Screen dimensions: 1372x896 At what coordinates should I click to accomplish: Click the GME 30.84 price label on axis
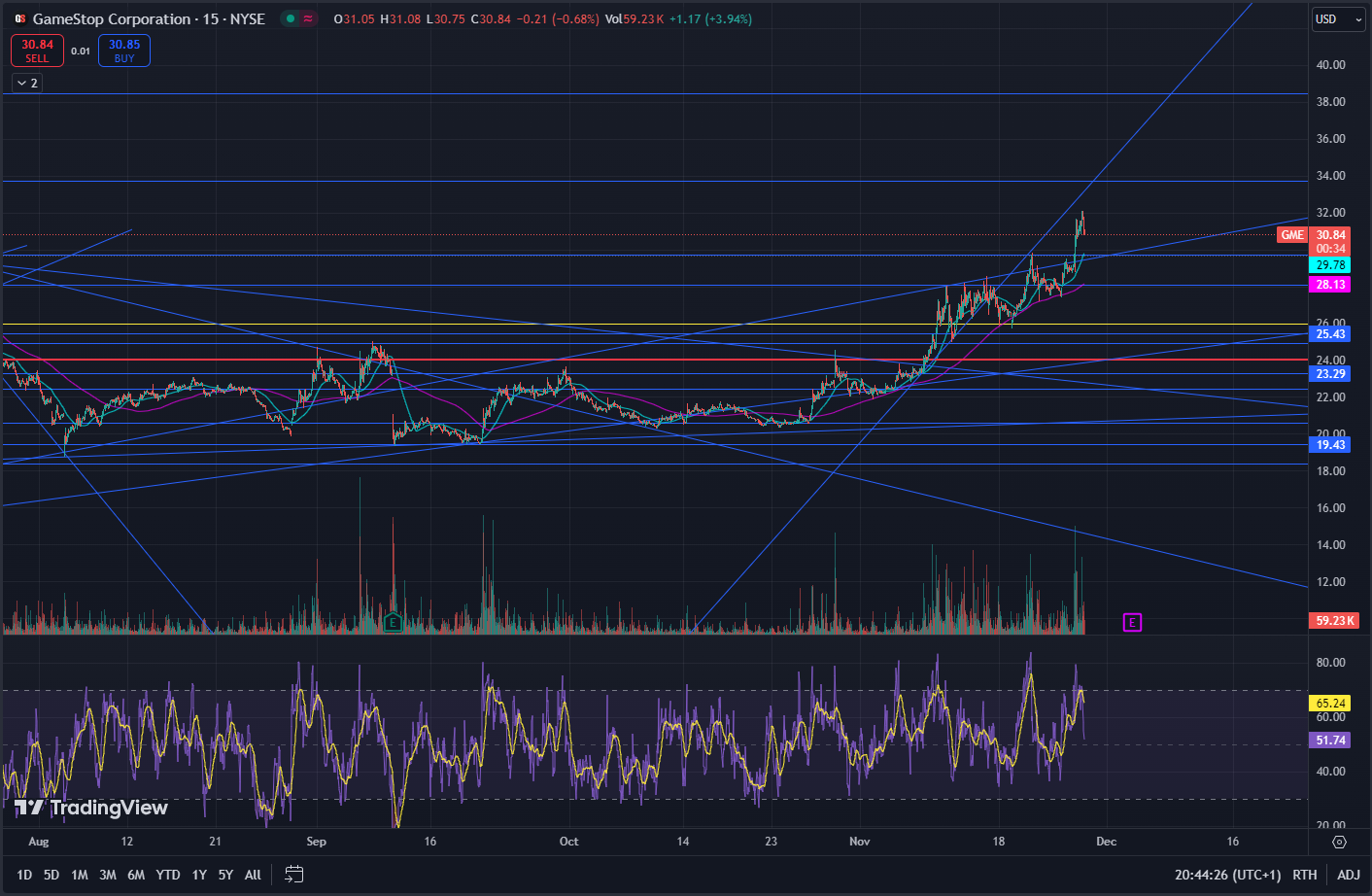click(1329, 235)
